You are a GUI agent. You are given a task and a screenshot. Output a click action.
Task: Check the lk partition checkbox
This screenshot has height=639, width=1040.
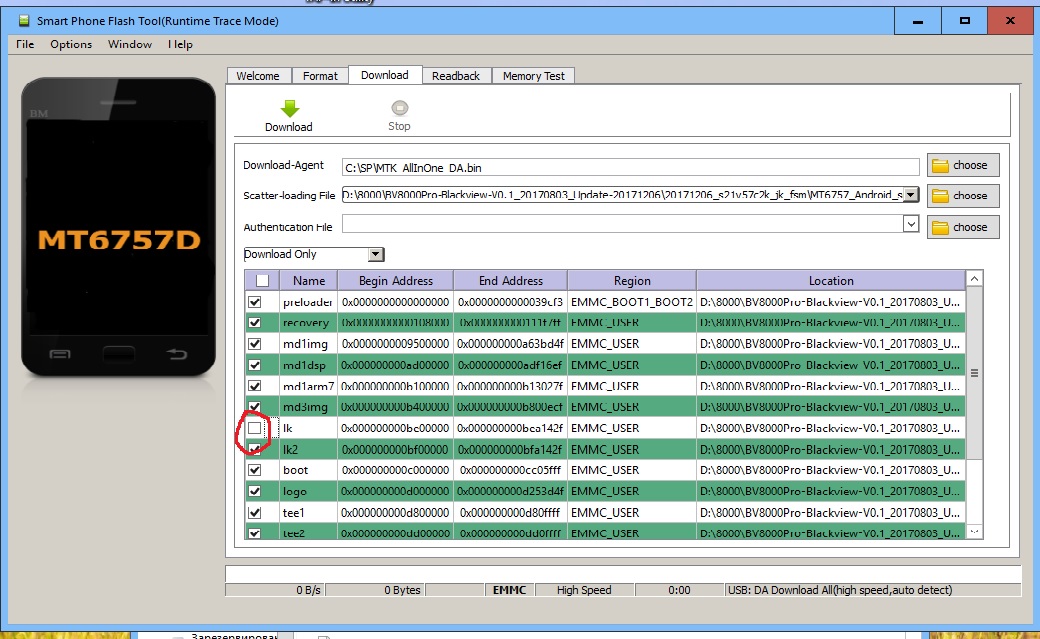[x=255, y=428]
